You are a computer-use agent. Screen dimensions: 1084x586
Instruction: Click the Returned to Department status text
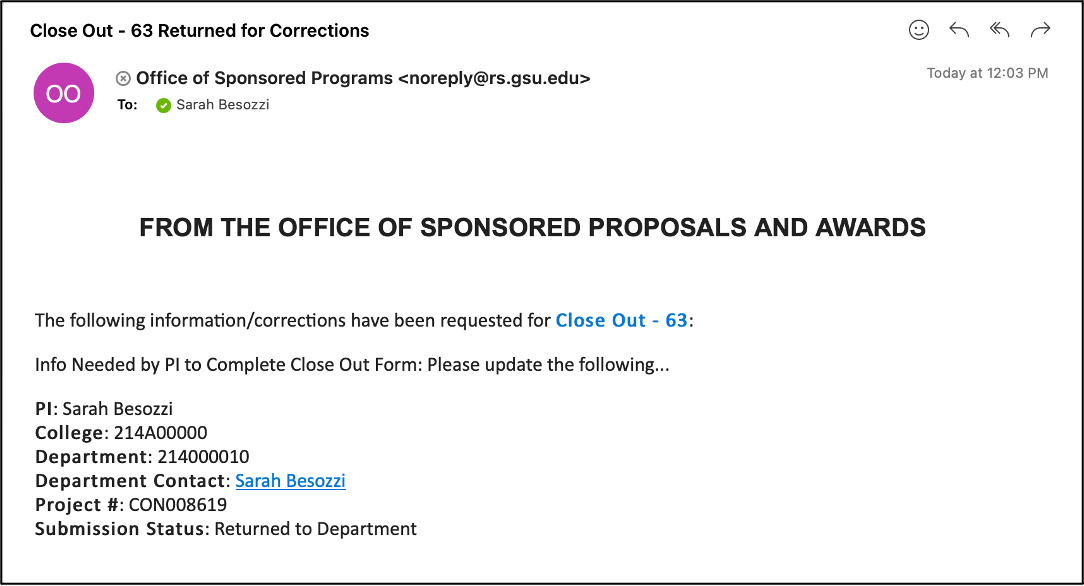click(315, 529)
